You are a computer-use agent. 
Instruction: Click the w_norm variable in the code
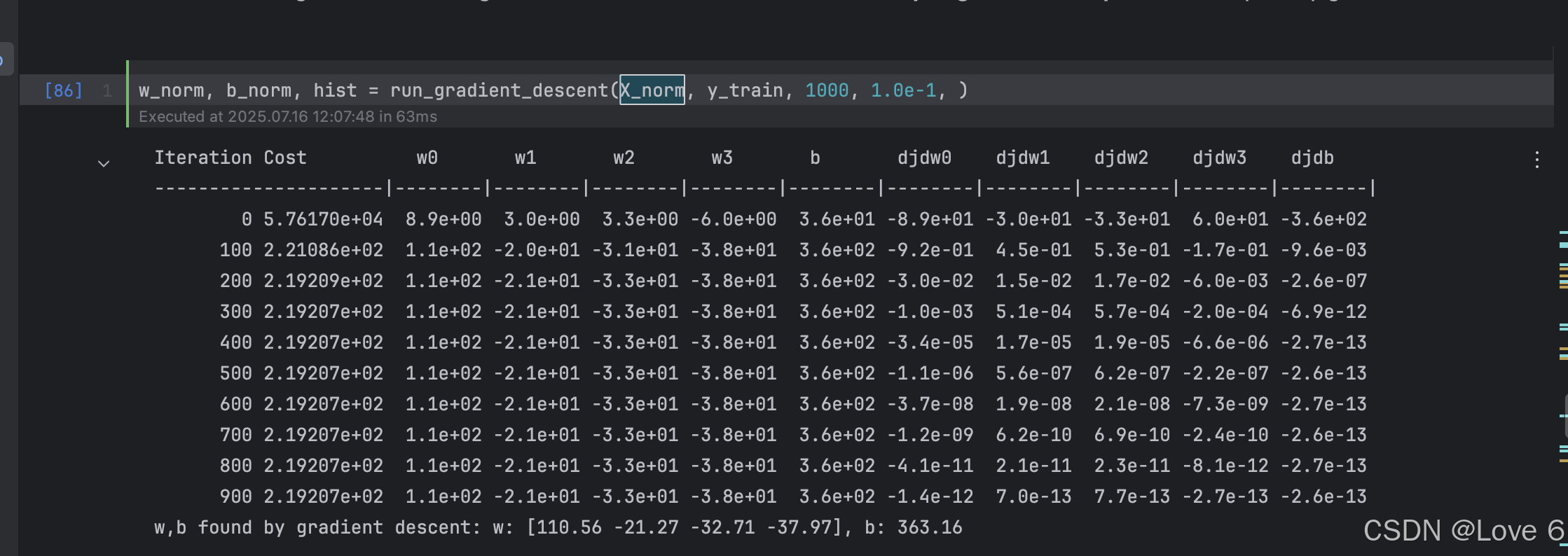171,90
